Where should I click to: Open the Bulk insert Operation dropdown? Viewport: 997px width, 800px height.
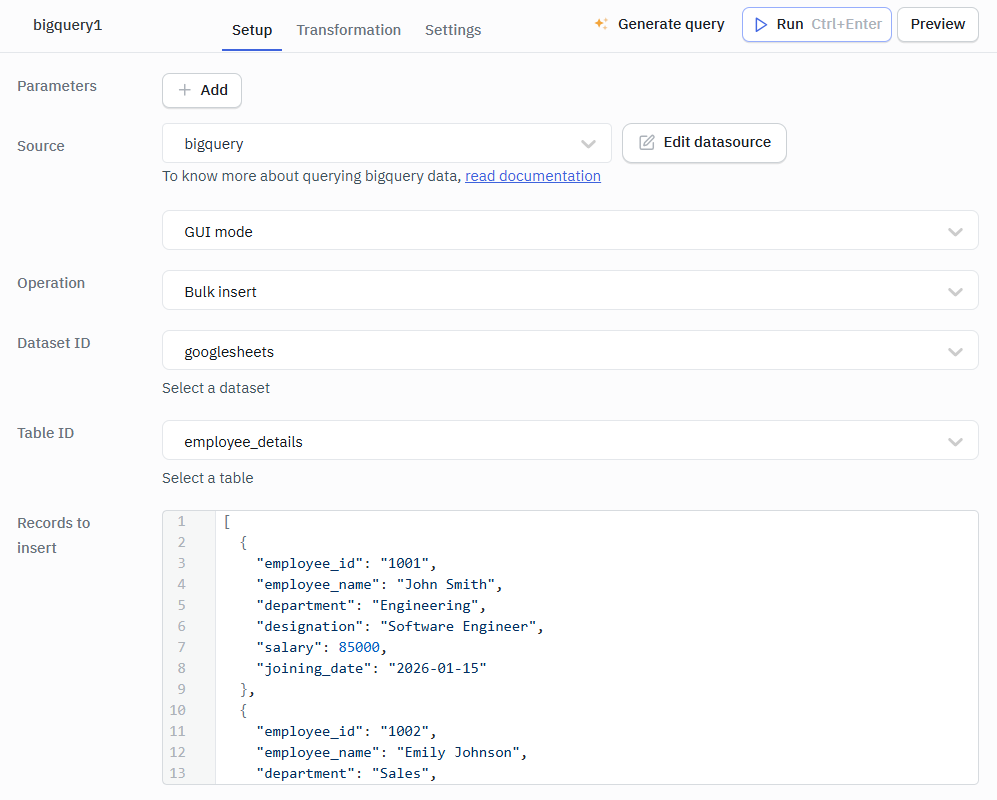click(570, 291)
